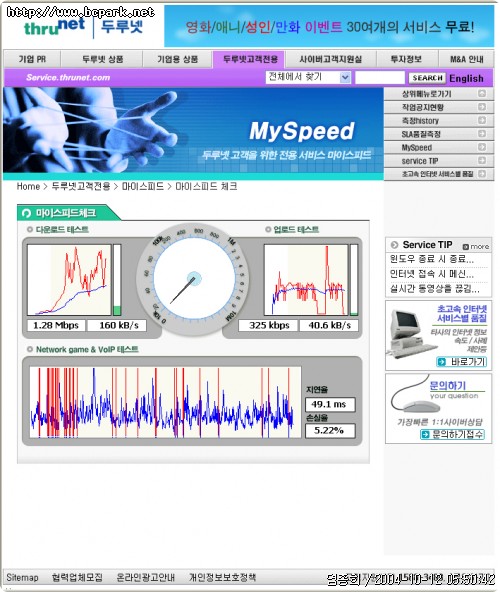Click the latency and loss graph
The height and width of the screenshot is (592, 500).
(165, 402)
